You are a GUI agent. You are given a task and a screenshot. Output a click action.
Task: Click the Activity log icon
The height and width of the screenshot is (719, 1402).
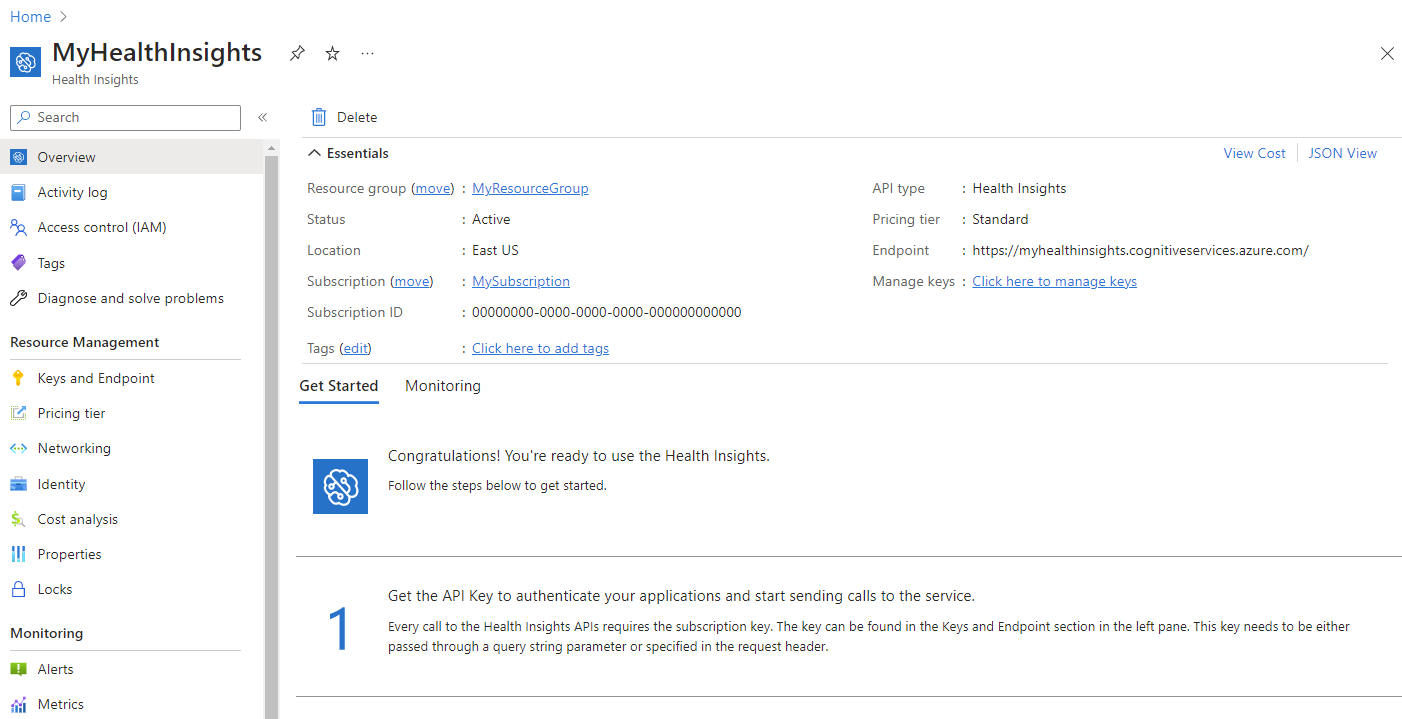pyautogui.click(x=18, y=192)
